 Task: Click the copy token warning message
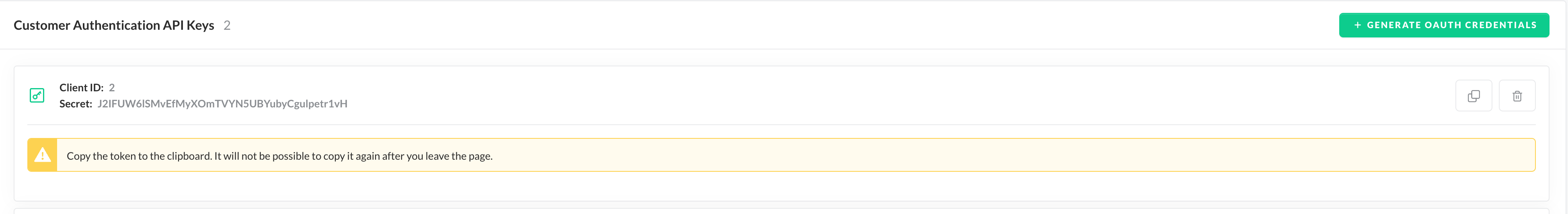coord(279,156)
